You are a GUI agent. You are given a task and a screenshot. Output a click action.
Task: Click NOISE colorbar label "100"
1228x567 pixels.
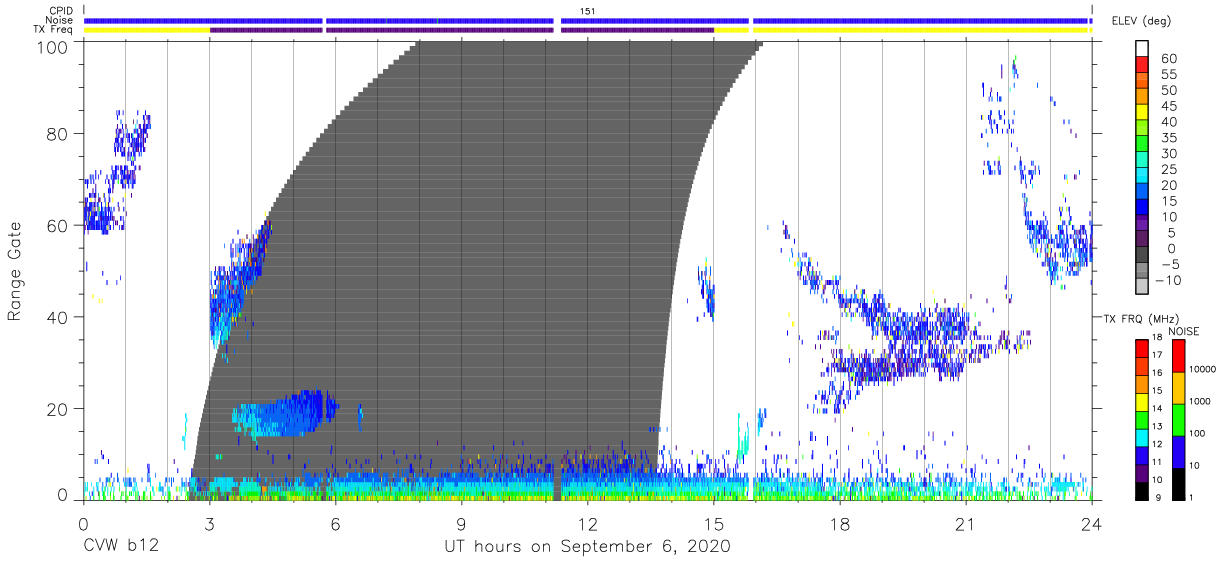[x=1198, y=434]
